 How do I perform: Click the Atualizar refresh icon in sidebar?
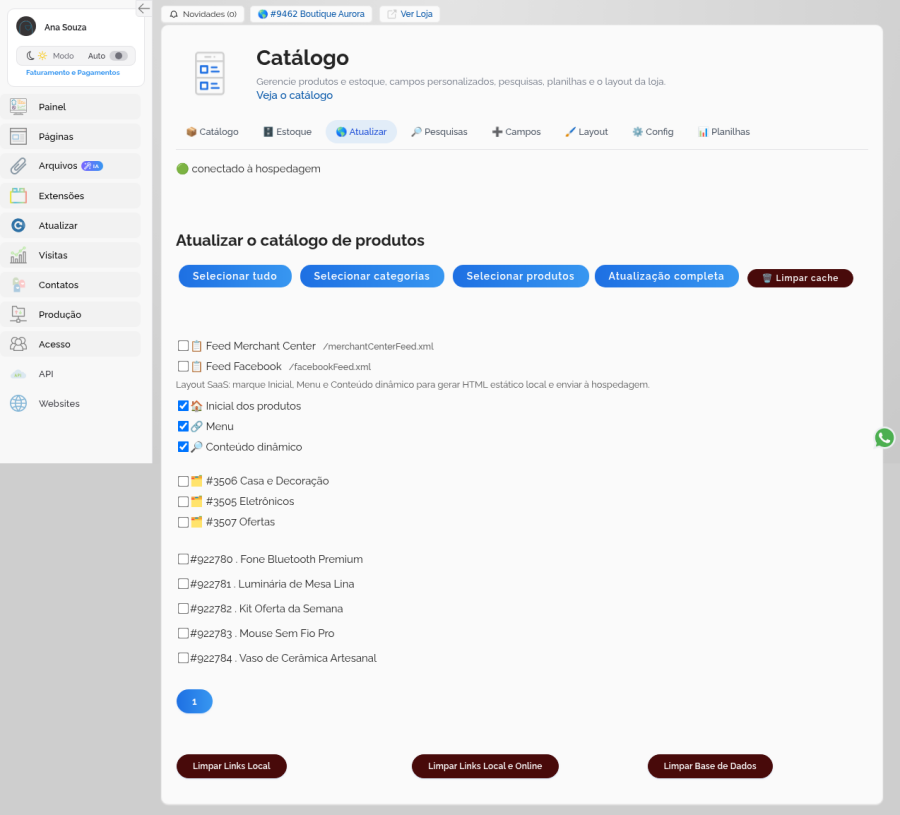click(x=18, y=226)
